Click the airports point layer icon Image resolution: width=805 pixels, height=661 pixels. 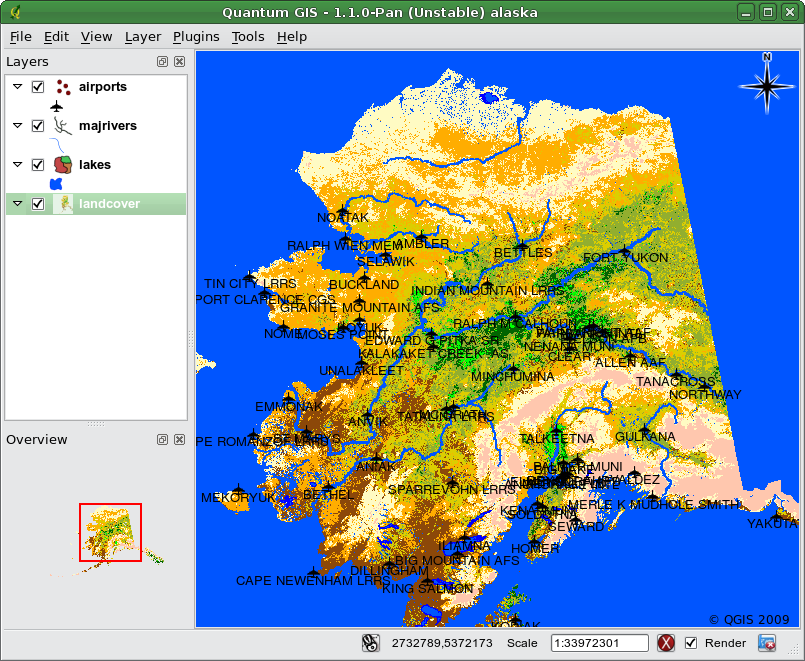click(x=63, y=87)
